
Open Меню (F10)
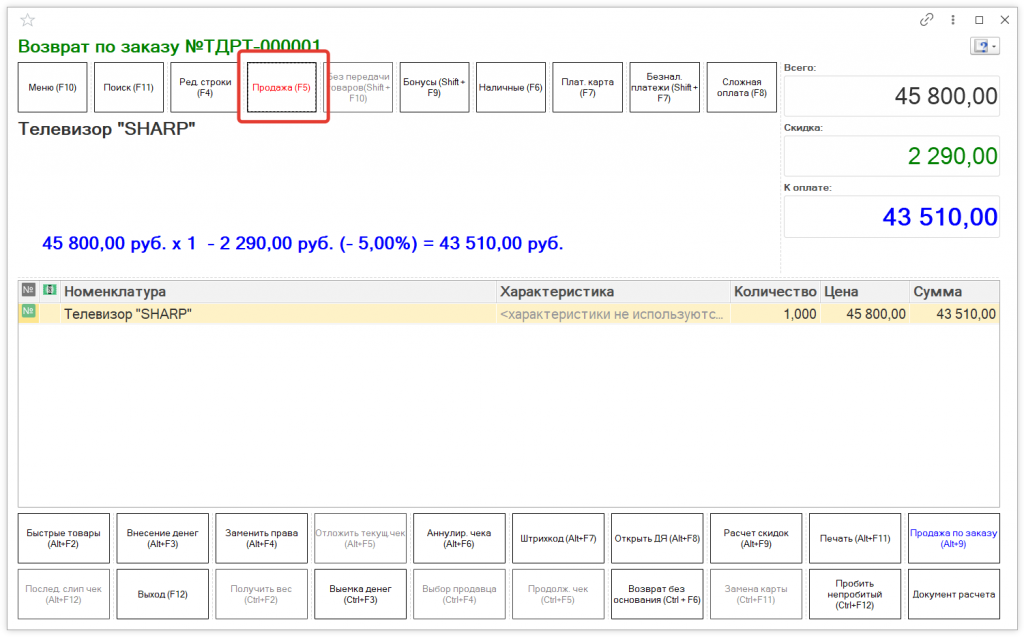point(54,88)
